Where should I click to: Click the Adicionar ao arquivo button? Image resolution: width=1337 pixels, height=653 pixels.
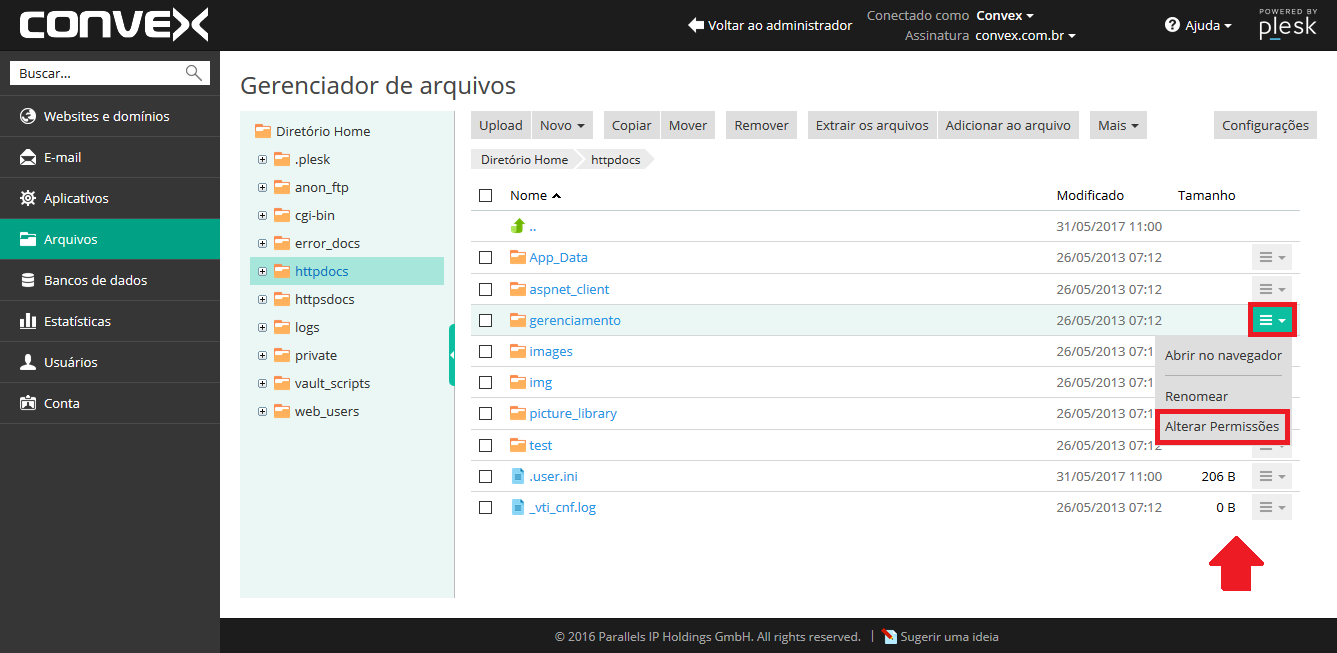click(x=1008, y=125)
